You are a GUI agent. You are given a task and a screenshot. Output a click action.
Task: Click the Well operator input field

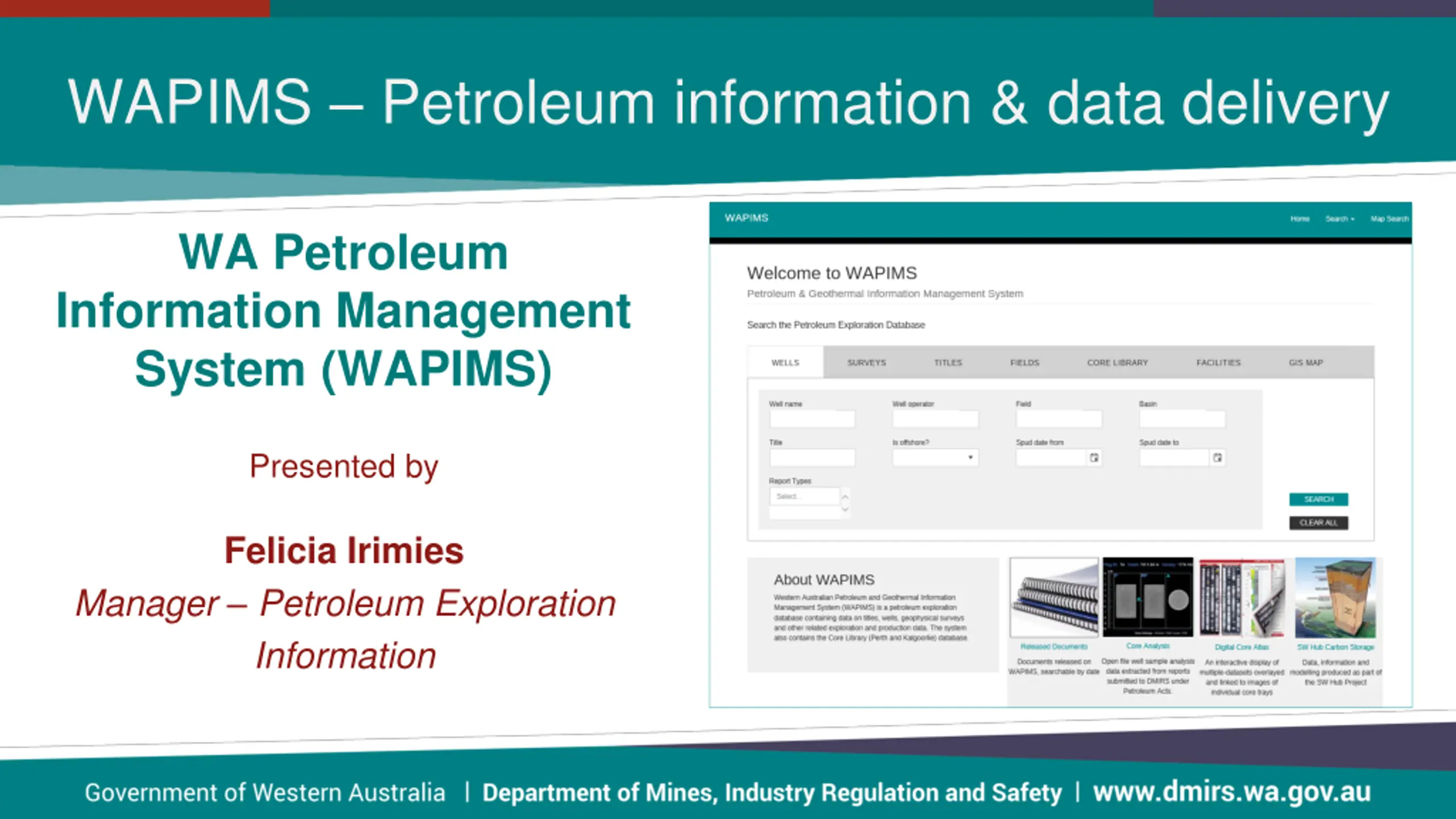(935, 419)
